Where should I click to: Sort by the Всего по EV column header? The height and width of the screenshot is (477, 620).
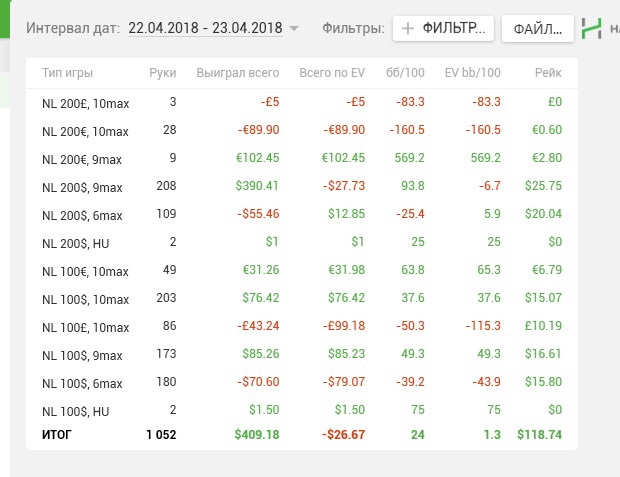(331, 73)
